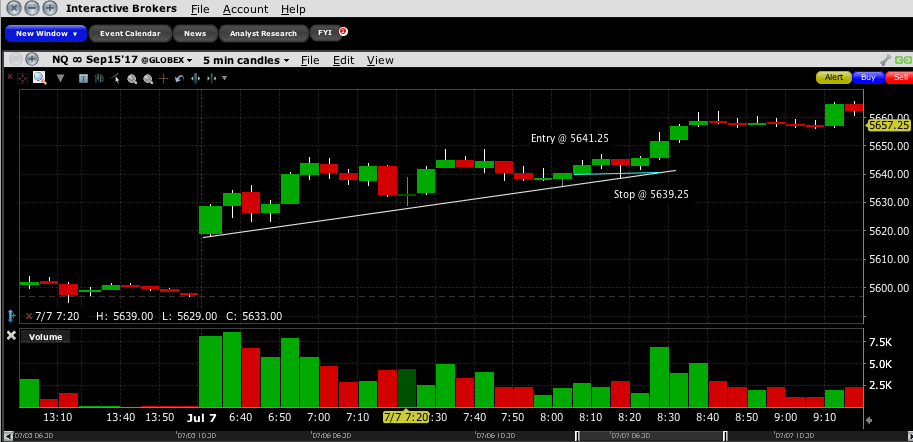
Task: Open the New Window dropdown
Action: (46, 33)
